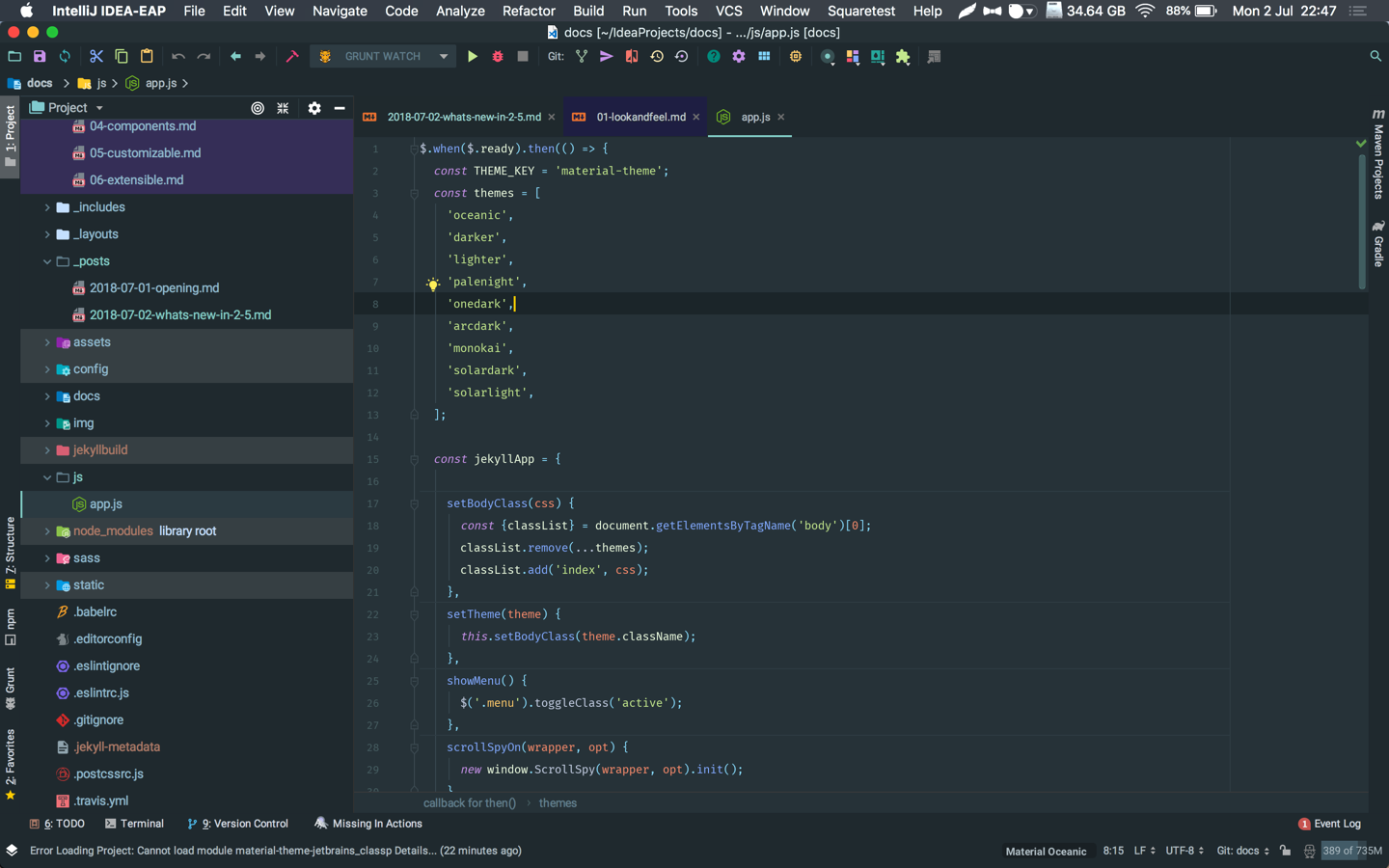
Task: Toggle the read-only lock in the status bar
Action: [1284, 852]
